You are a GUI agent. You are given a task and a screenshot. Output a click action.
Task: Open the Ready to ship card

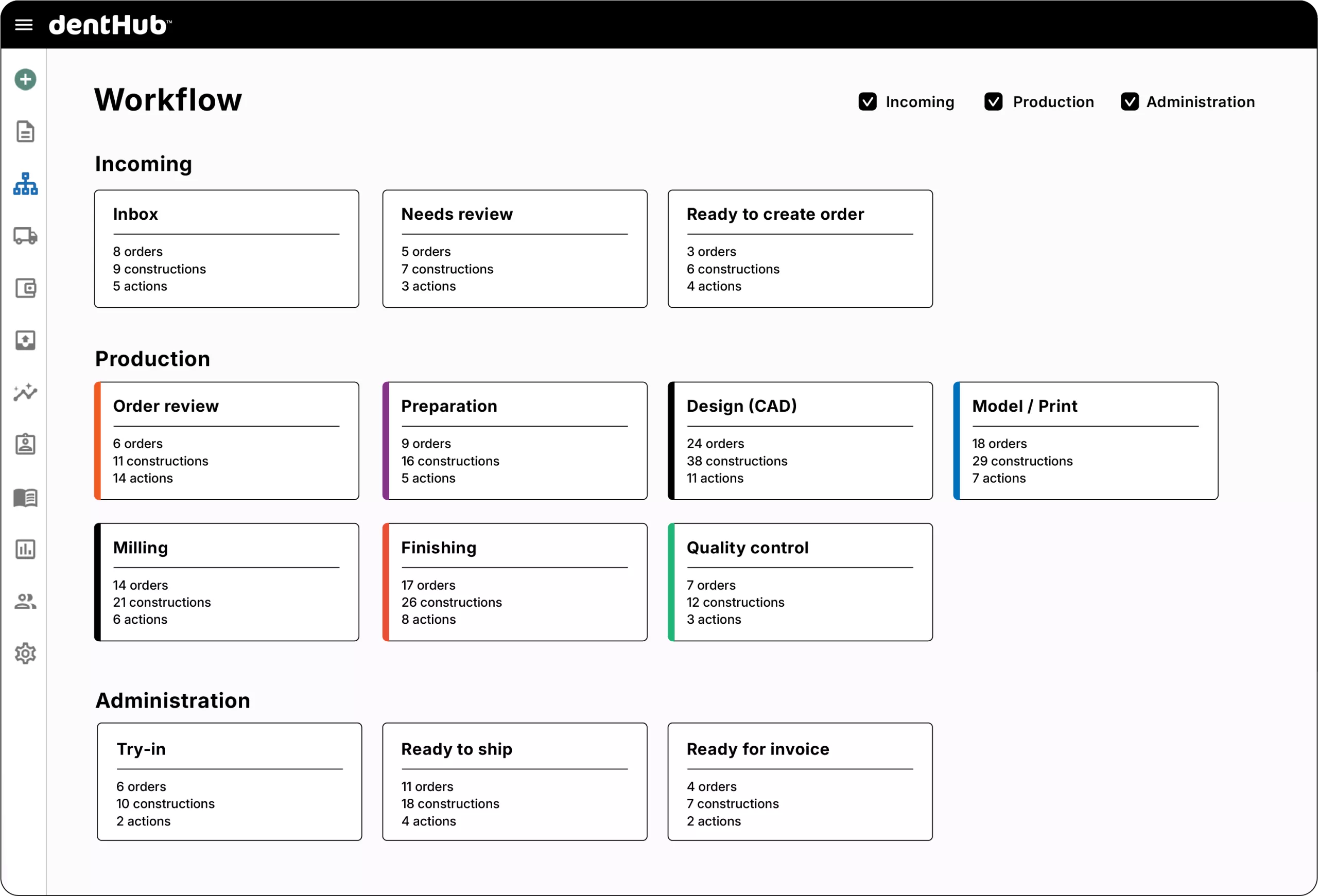point(514,782)
